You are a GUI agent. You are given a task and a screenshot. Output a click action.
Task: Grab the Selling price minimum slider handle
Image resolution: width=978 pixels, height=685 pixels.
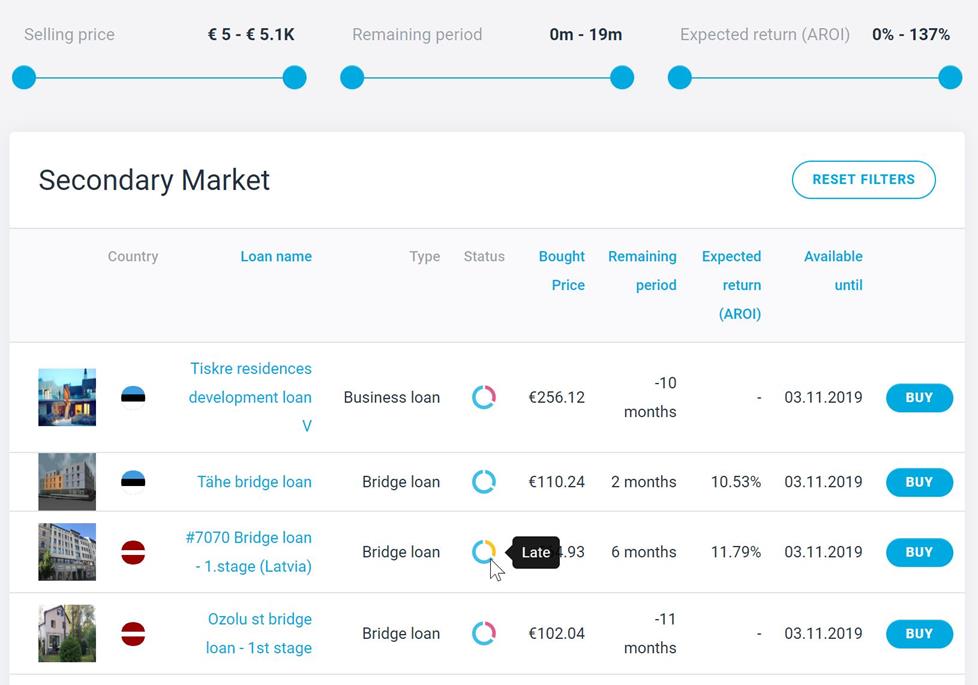point(24,78)
